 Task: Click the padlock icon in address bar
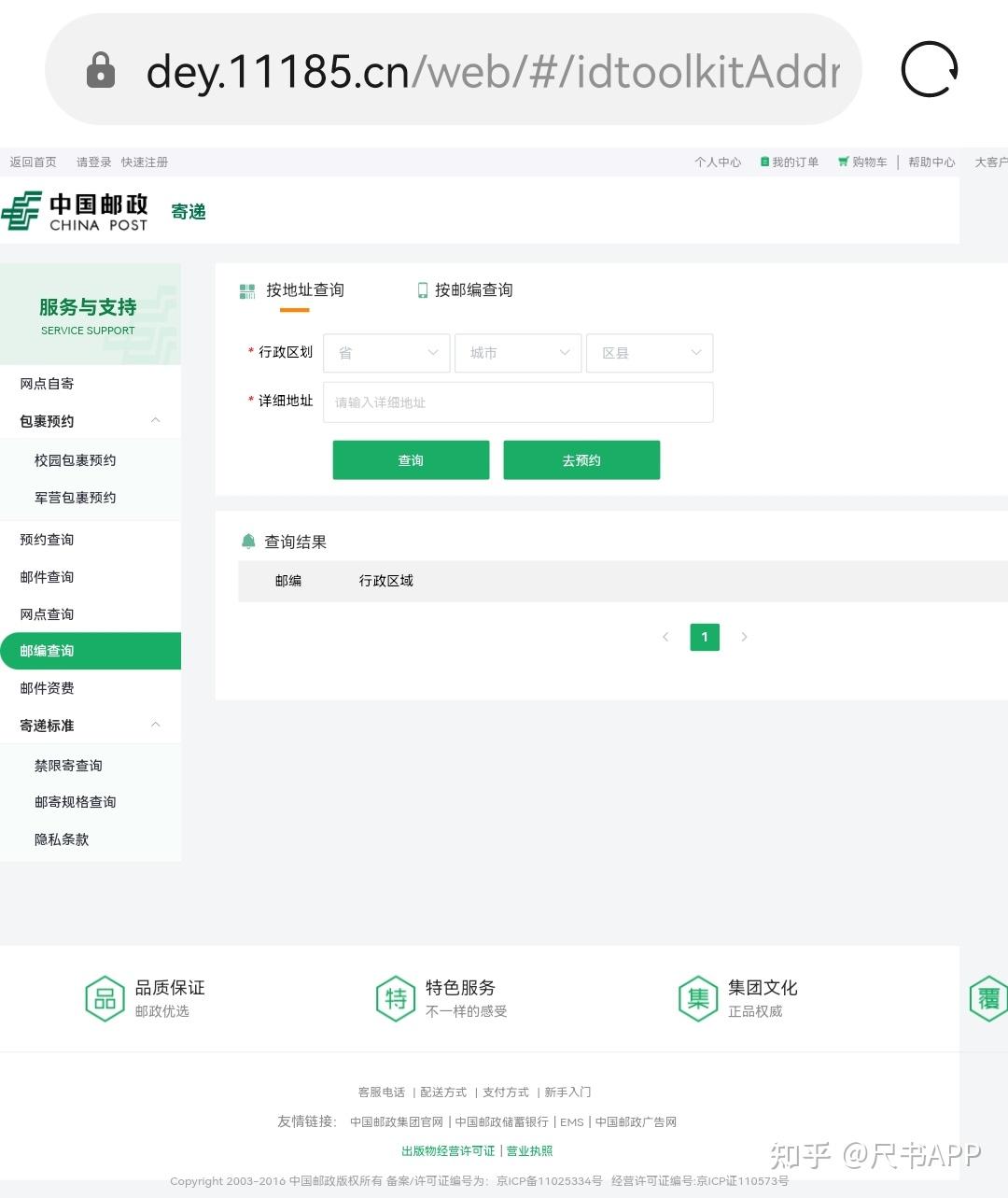100,69
